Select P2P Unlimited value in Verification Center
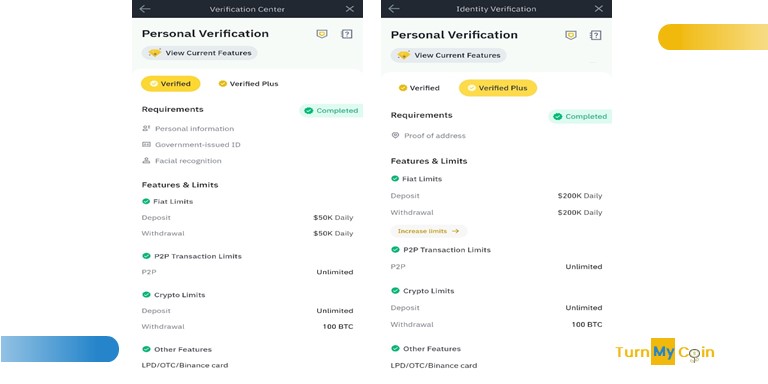The height and width of the screenshot is (384, 768). 335,272
